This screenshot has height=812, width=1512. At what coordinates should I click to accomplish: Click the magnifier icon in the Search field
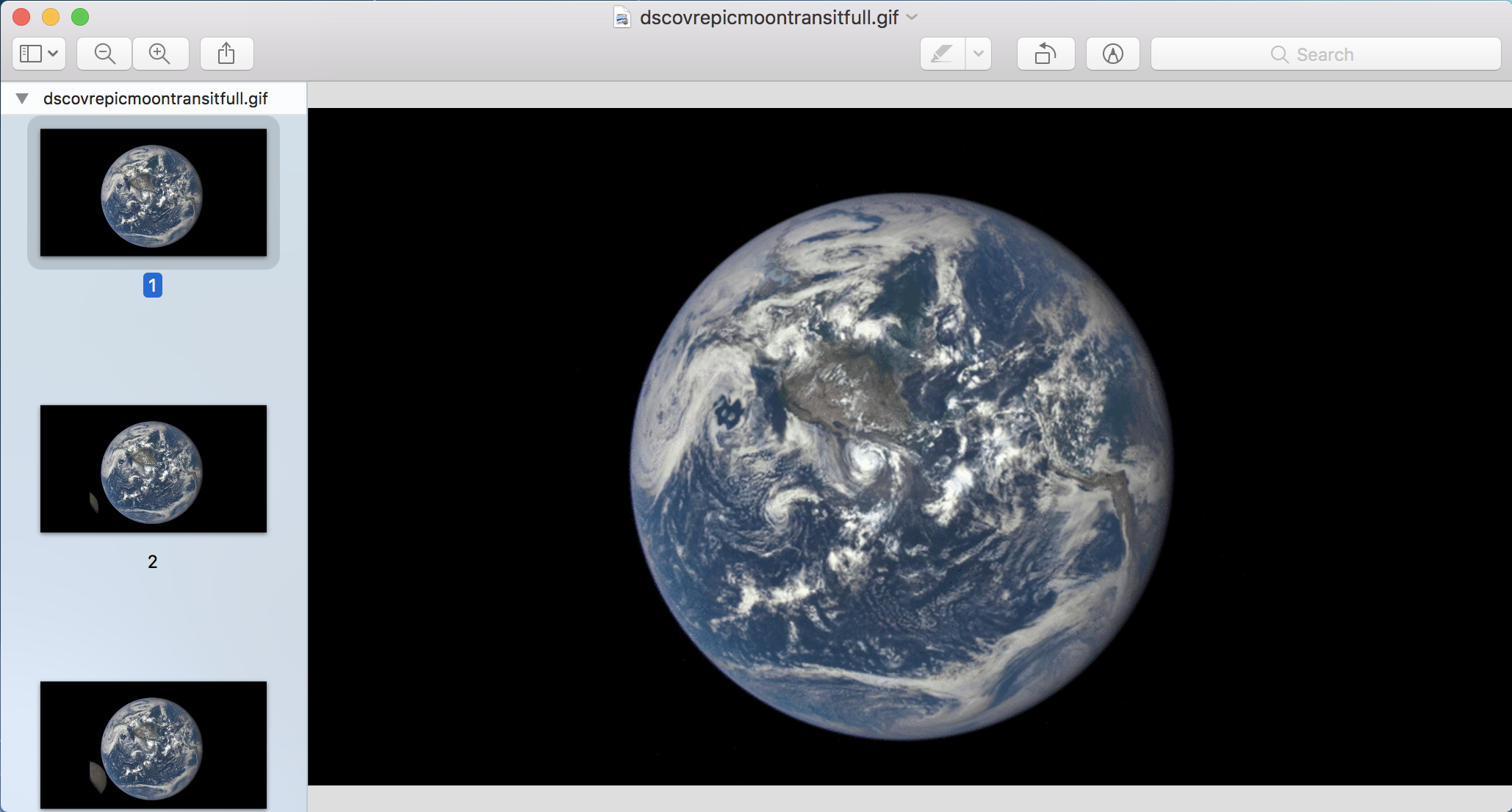[1279, 54]
